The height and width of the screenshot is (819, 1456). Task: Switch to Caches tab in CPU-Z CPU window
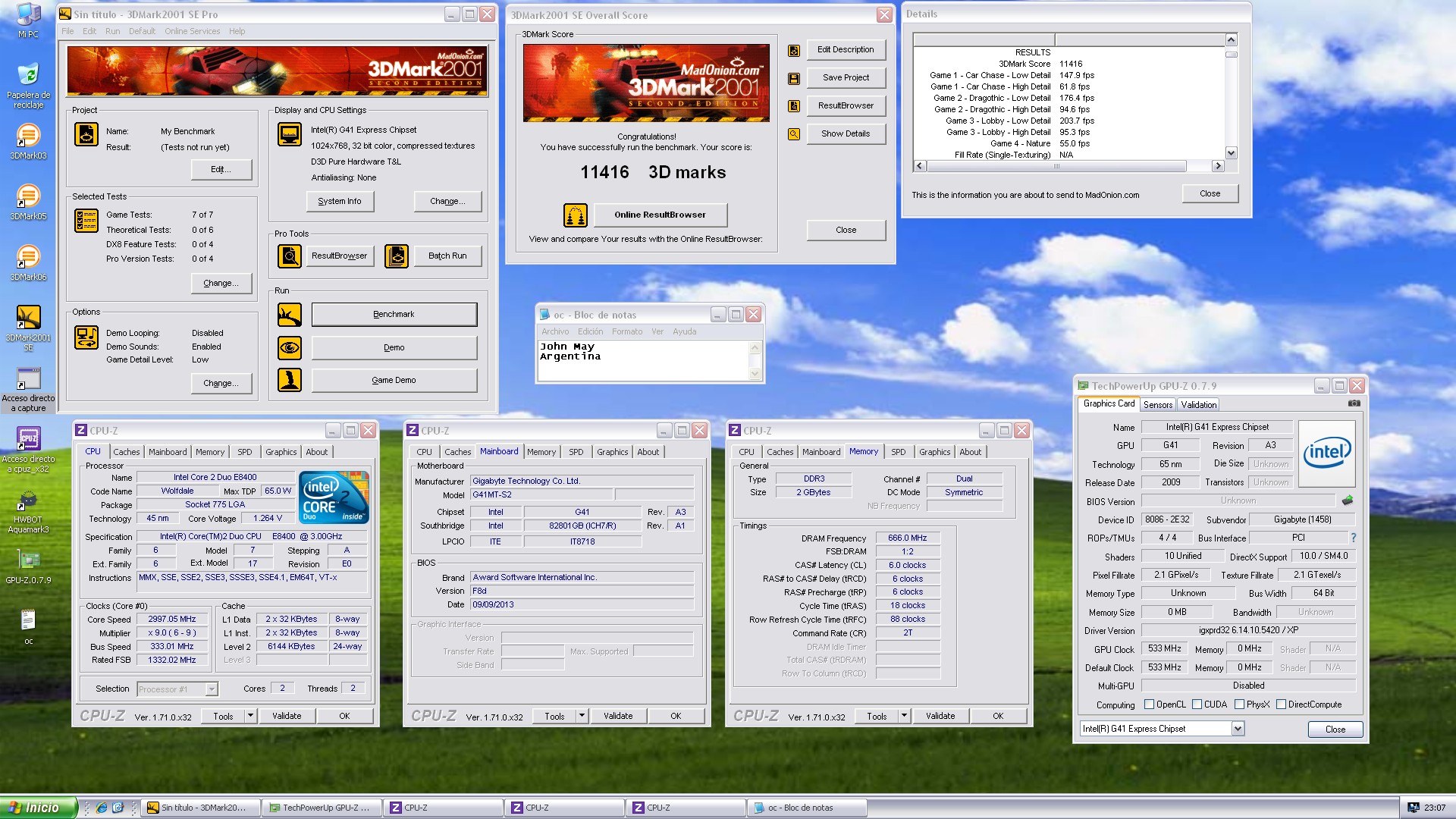(127, 452)
